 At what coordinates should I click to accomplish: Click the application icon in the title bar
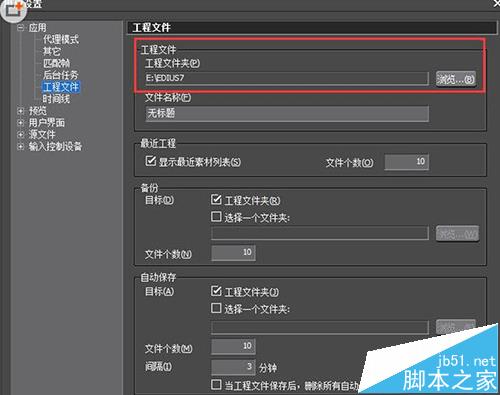click(13, 10)
